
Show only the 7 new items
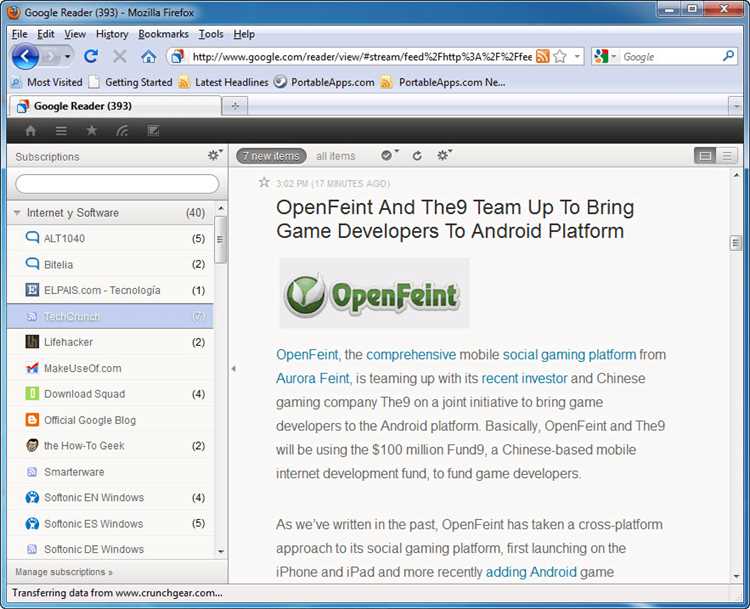pos(270,156)
